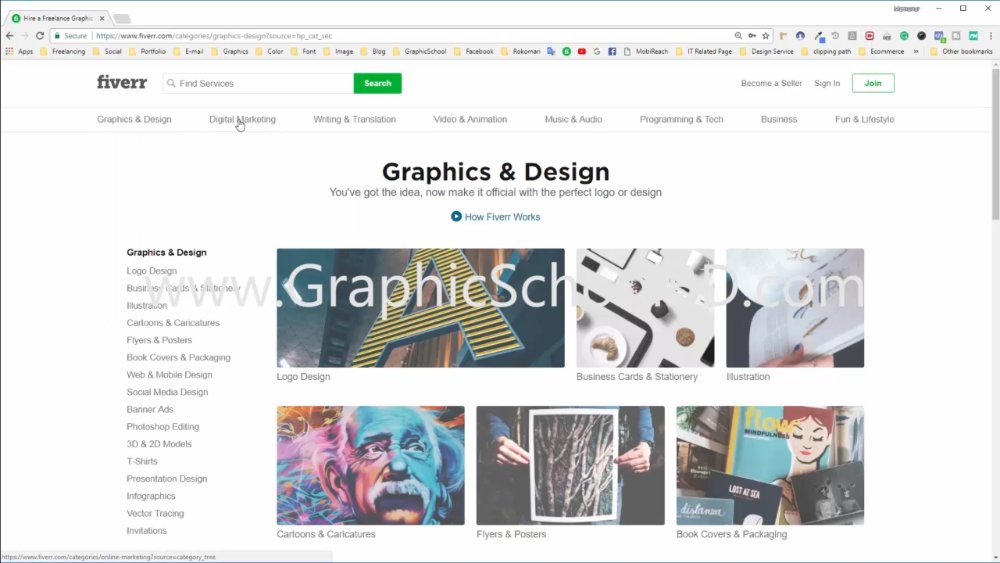This screenshot has width=1000, height=563.
Task: Click the Join button
Action: [x=873, y=83]
